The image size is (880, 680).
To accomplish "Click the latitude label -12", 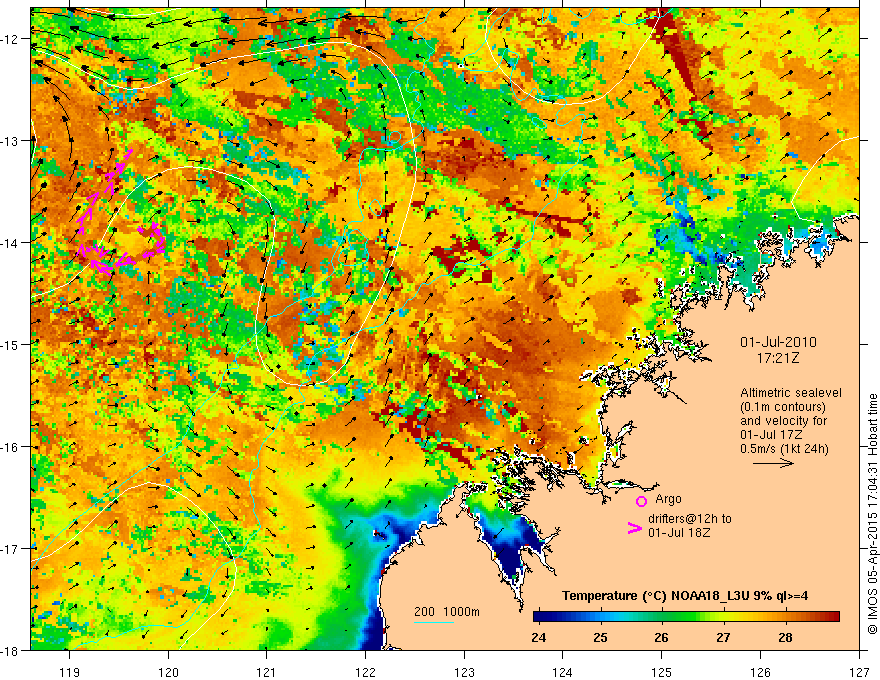I will pyautogui.click(x=11, y=39).
